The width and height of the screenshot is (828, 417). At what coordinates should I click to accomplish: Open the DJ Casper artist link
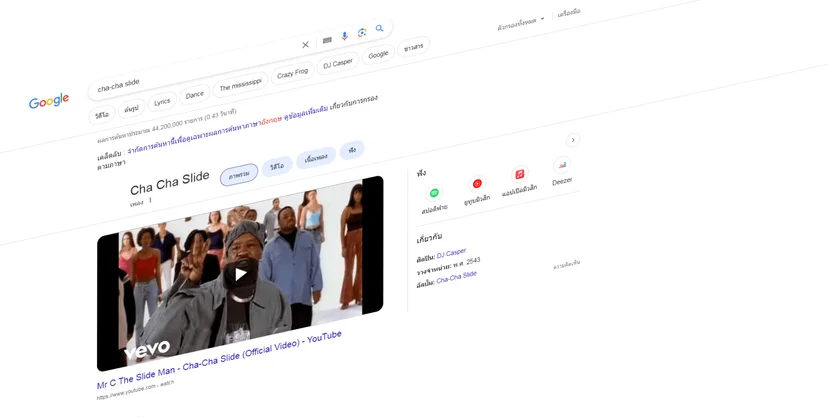click(451, 253)
